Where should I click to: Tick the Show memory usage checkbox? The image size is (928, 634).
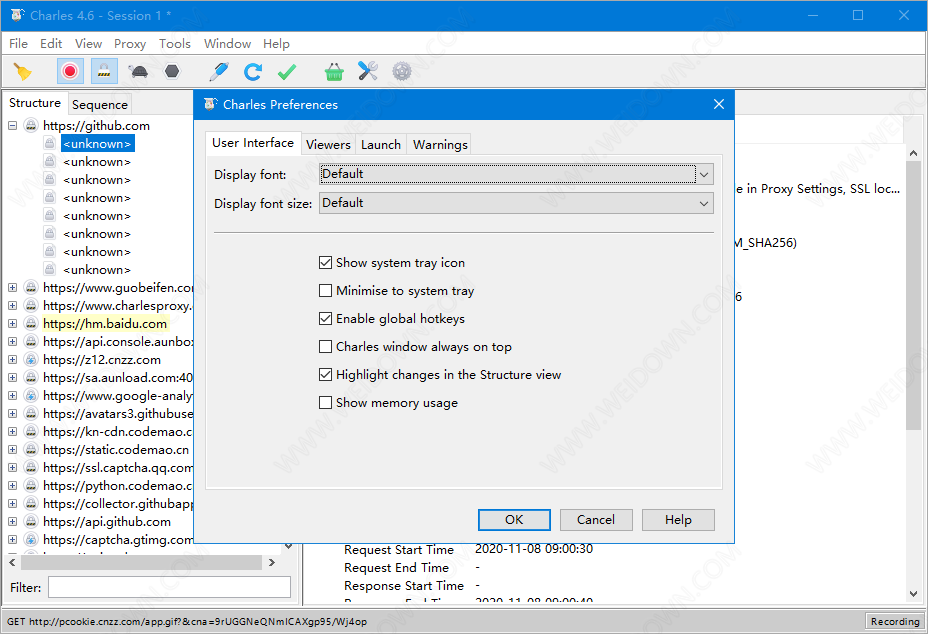point(326,403)
